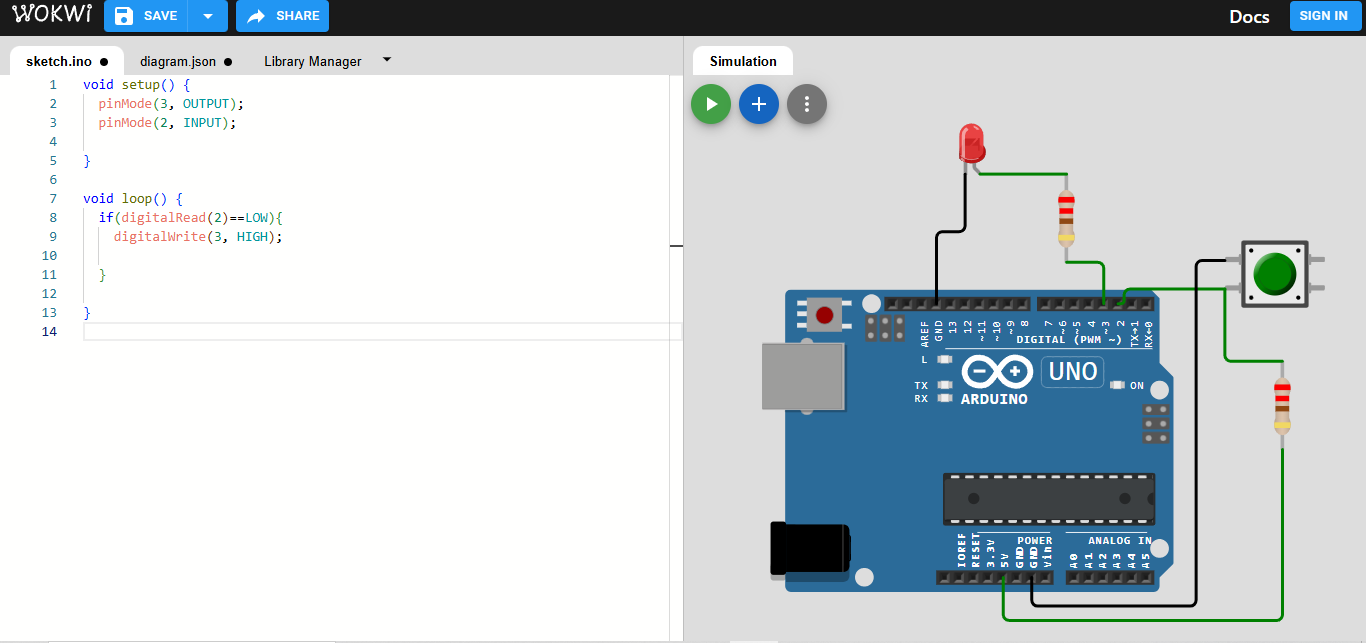Expand the arrow after Library Manager tab

pyautogui.click(x=387, y=60)
